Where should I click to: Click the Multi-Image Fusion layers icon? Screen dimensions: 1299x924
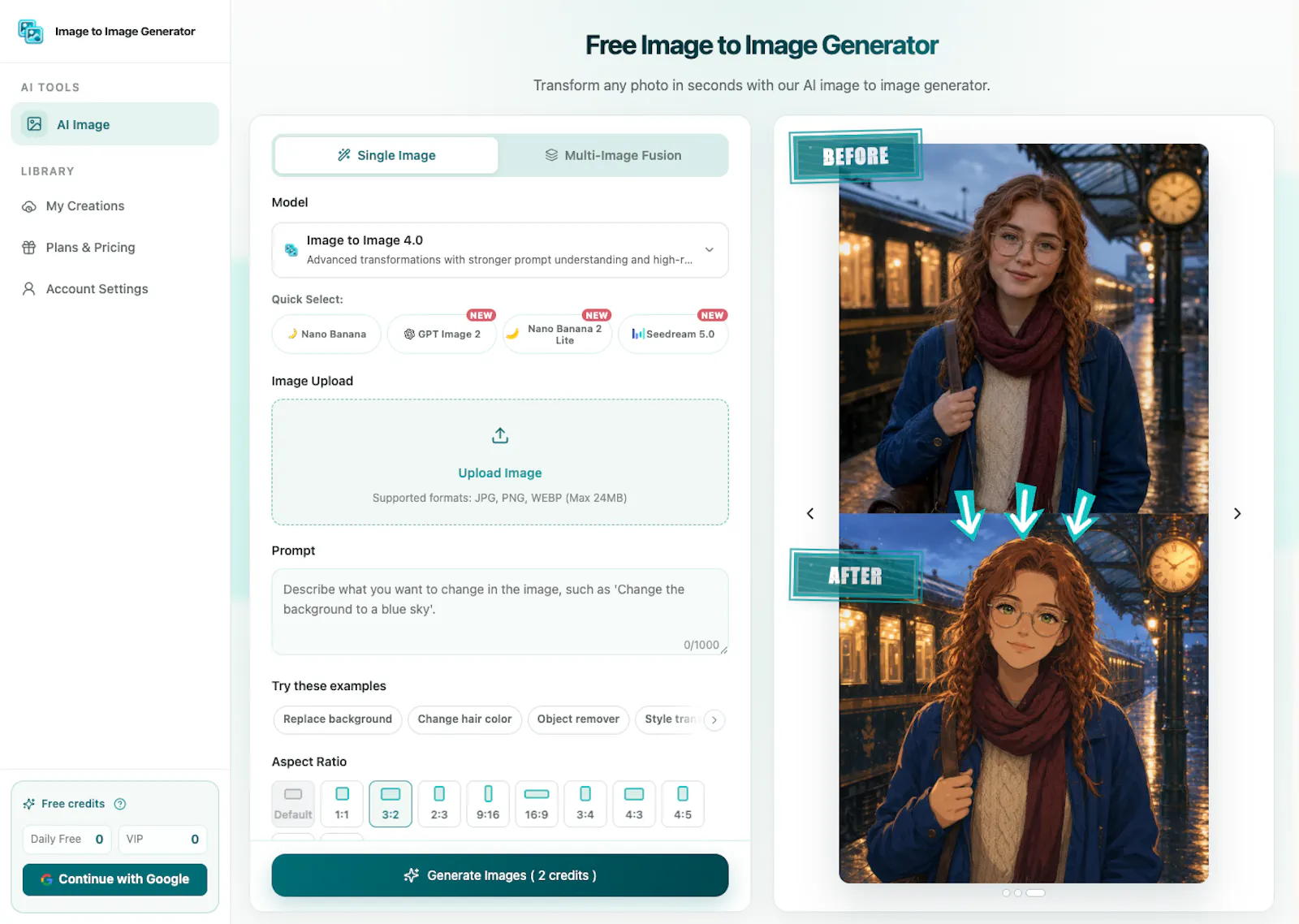pyautogui.click(x=551, y=155)
